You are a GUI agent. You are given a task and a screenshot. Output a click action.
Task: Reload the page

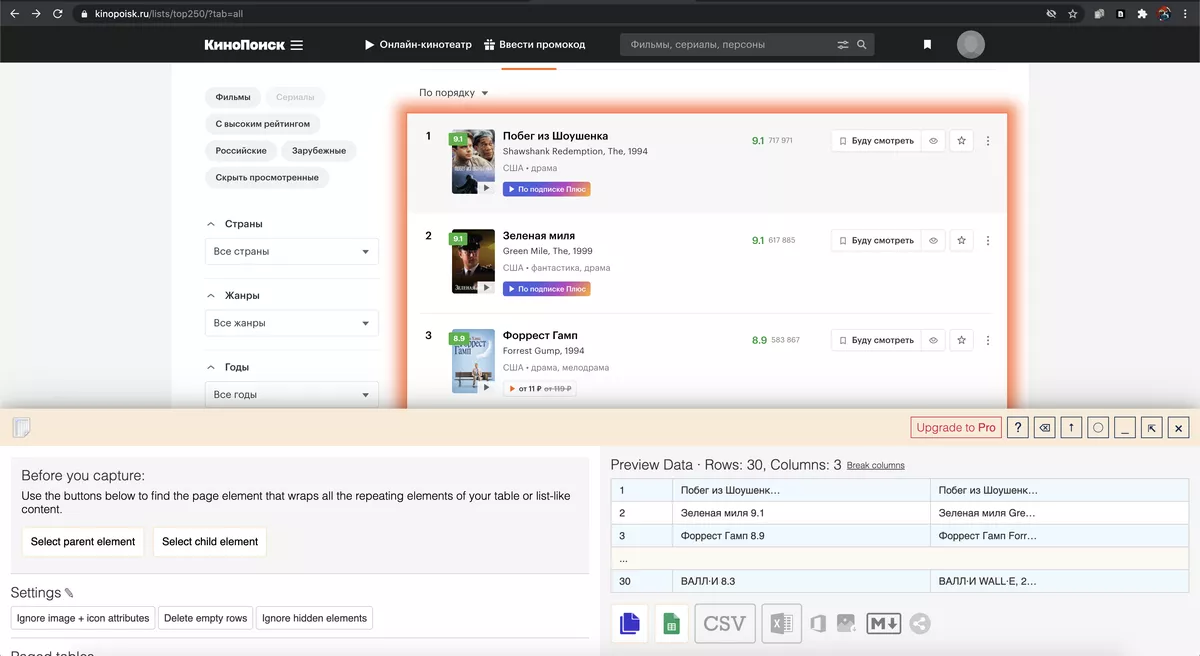click(x=57, y=14)
